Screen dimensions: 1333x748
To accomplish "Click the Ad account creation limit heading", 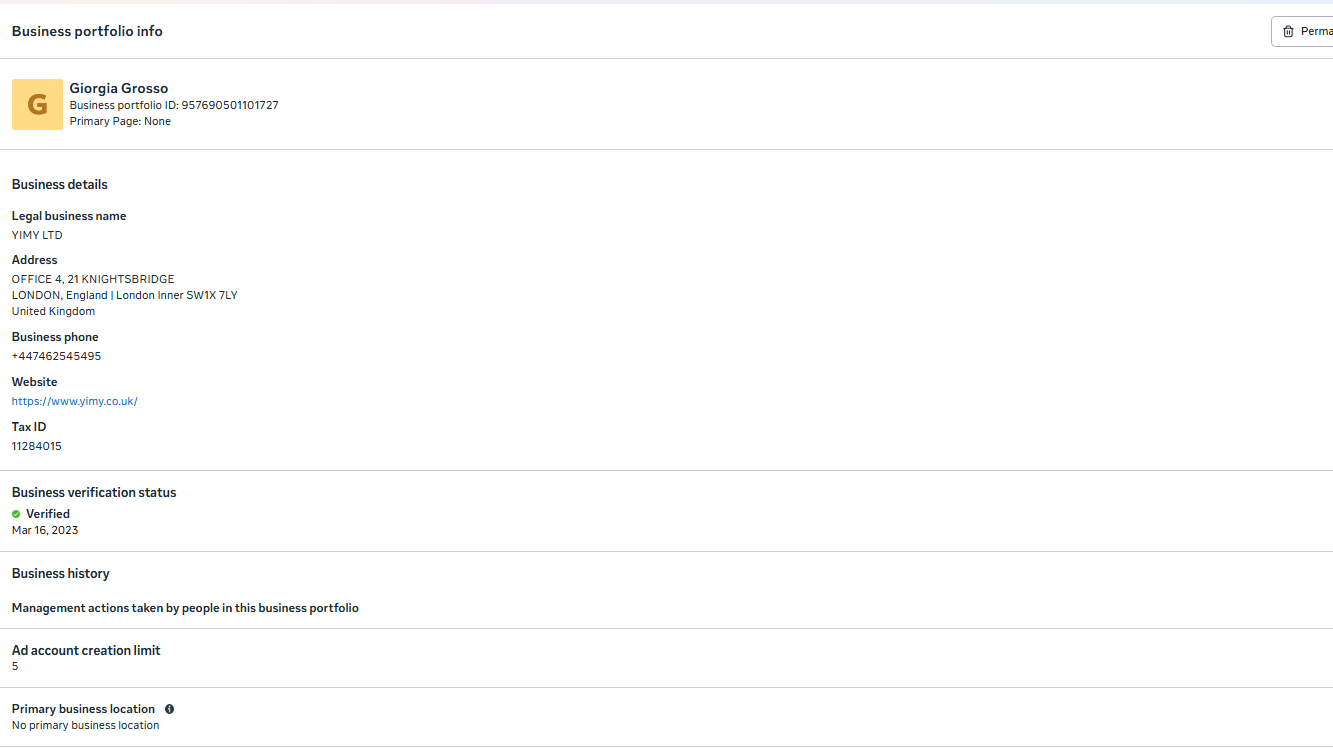I will click(x=86, y=650).
